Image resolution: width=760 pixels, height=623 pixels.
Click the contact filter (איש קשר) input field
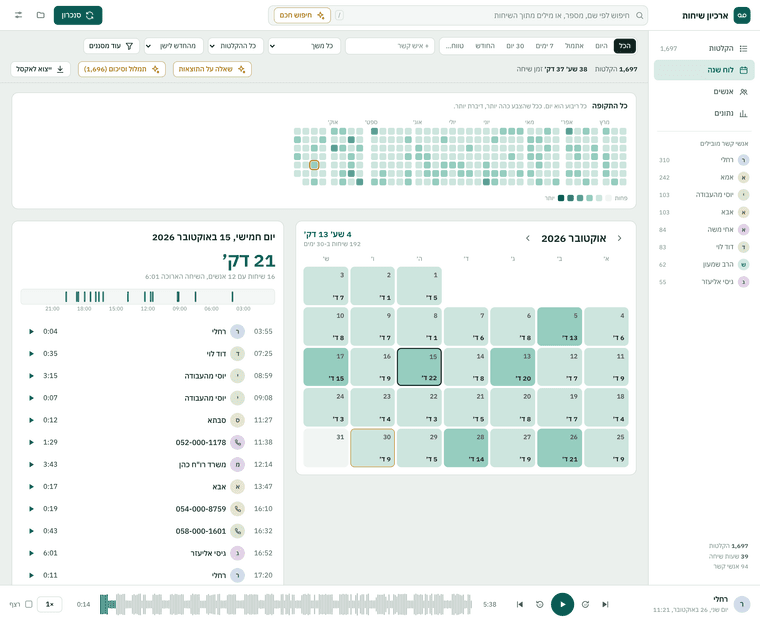pyautogui.click(x=391, y=46)
